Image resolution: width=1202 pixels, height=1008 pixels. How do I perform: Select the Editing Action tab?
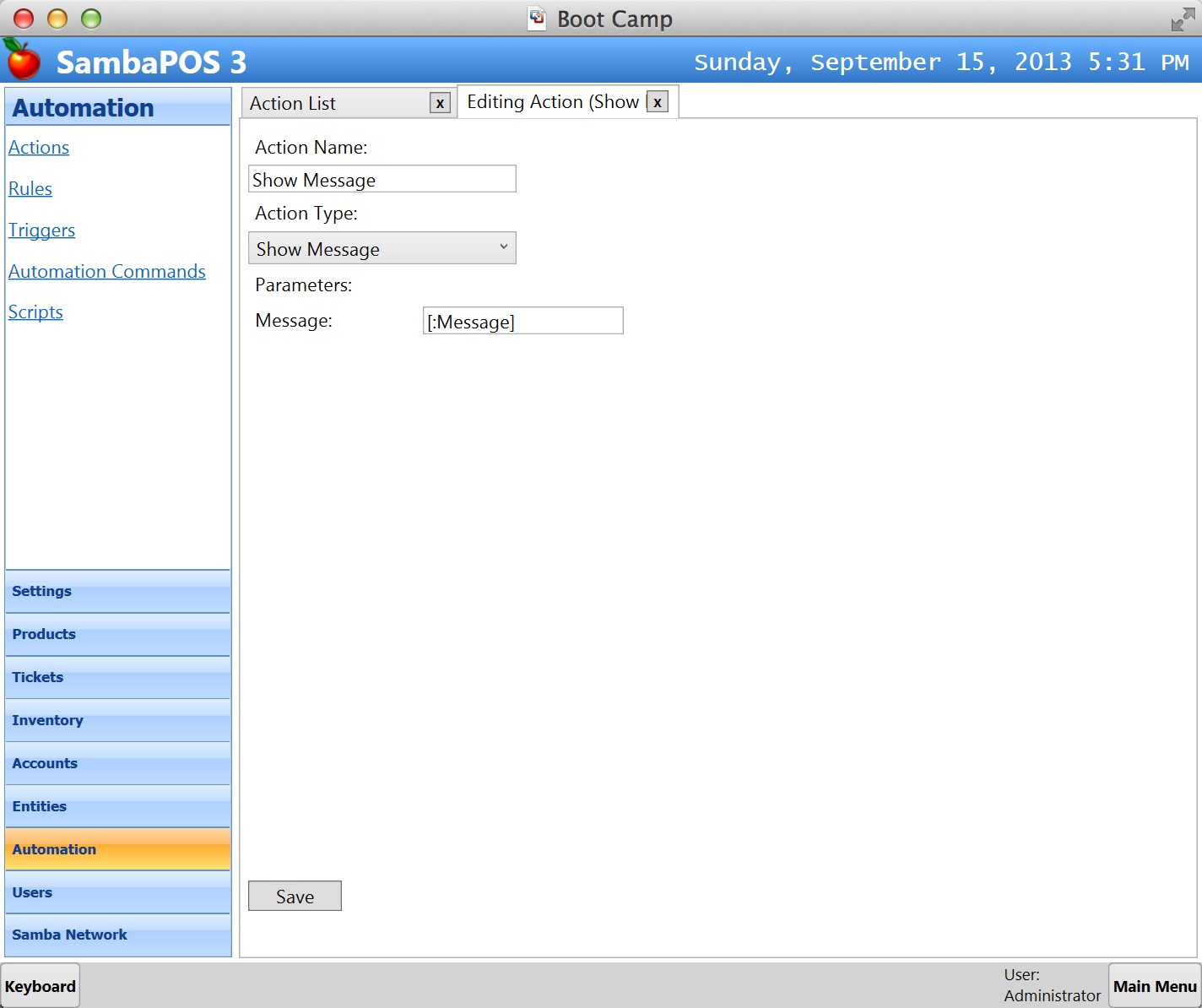[x=553, y=102]
